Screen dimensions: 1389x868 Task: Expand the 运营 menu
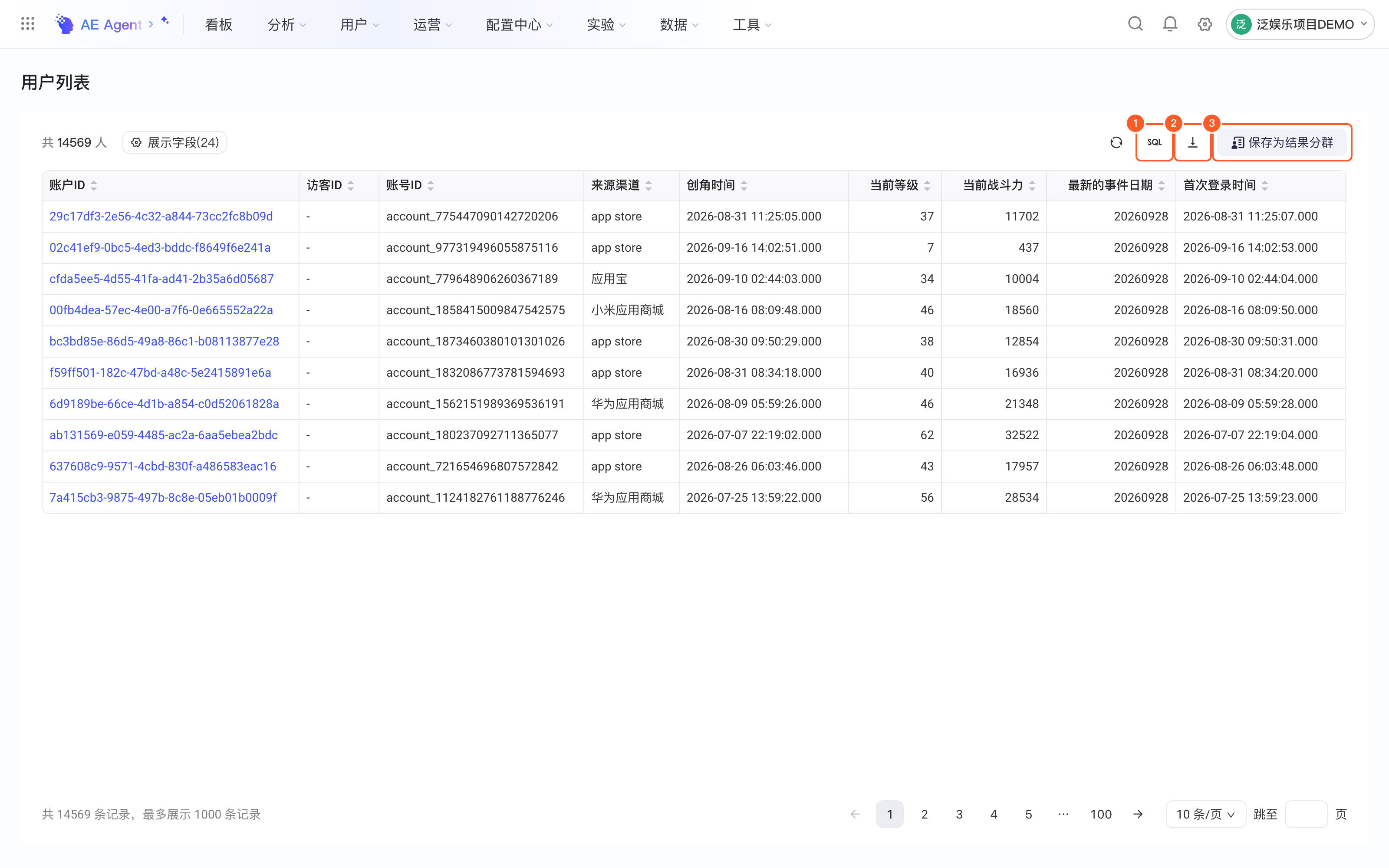click(432, 24)
